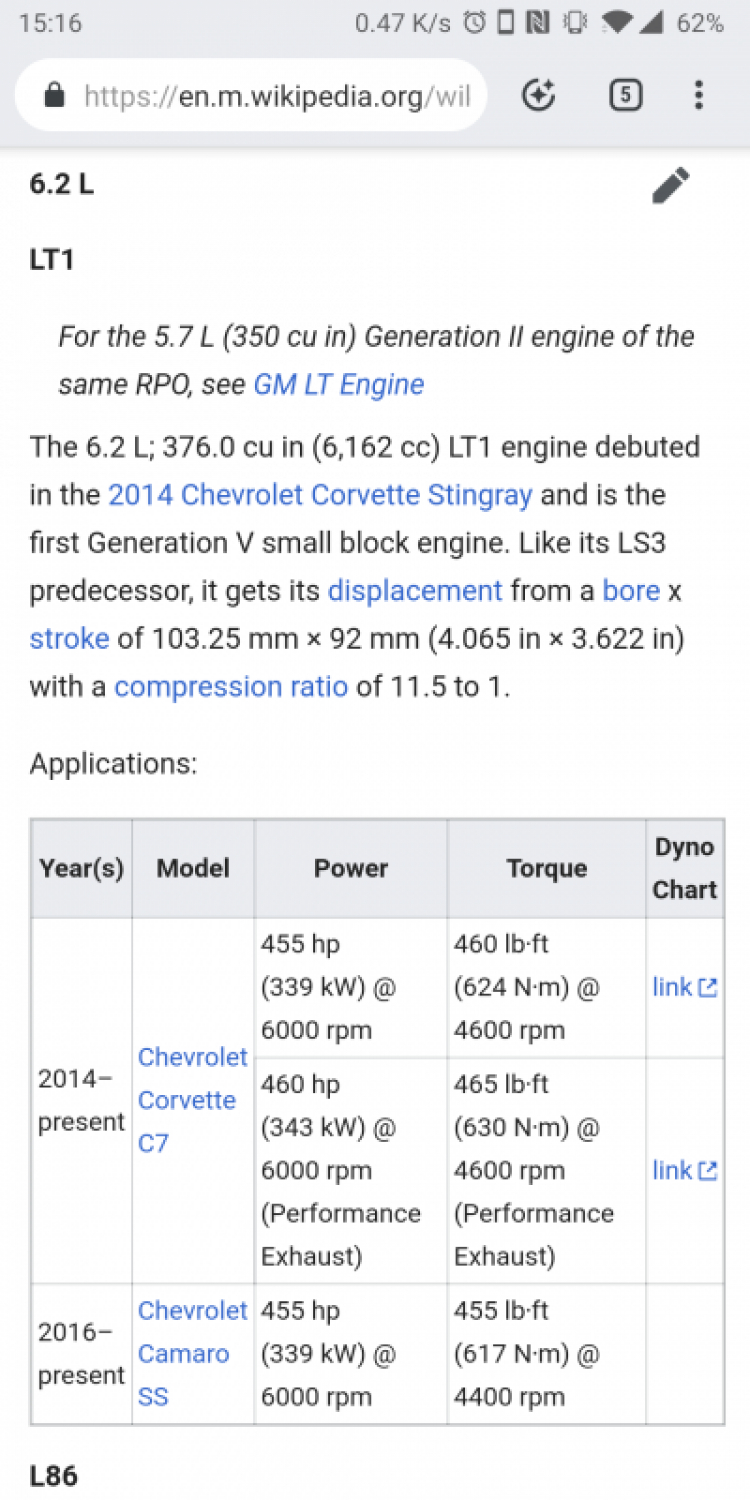750x1500 pixels.
Task: Tap the alarm clock status bar icon
Action: pyautogui.click(x=476, y=23)
